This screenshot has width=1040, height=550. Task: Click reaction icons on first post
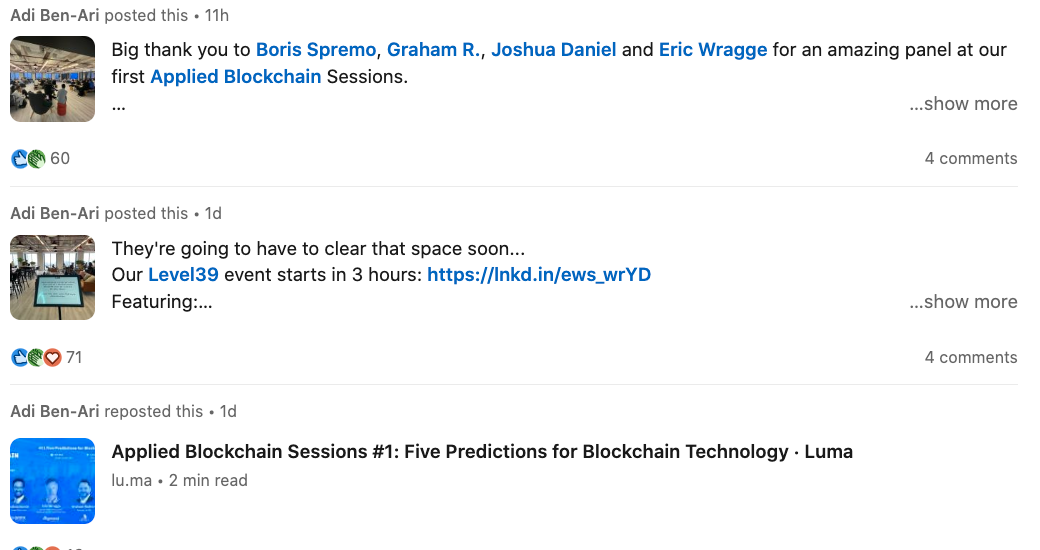(28, 158)
